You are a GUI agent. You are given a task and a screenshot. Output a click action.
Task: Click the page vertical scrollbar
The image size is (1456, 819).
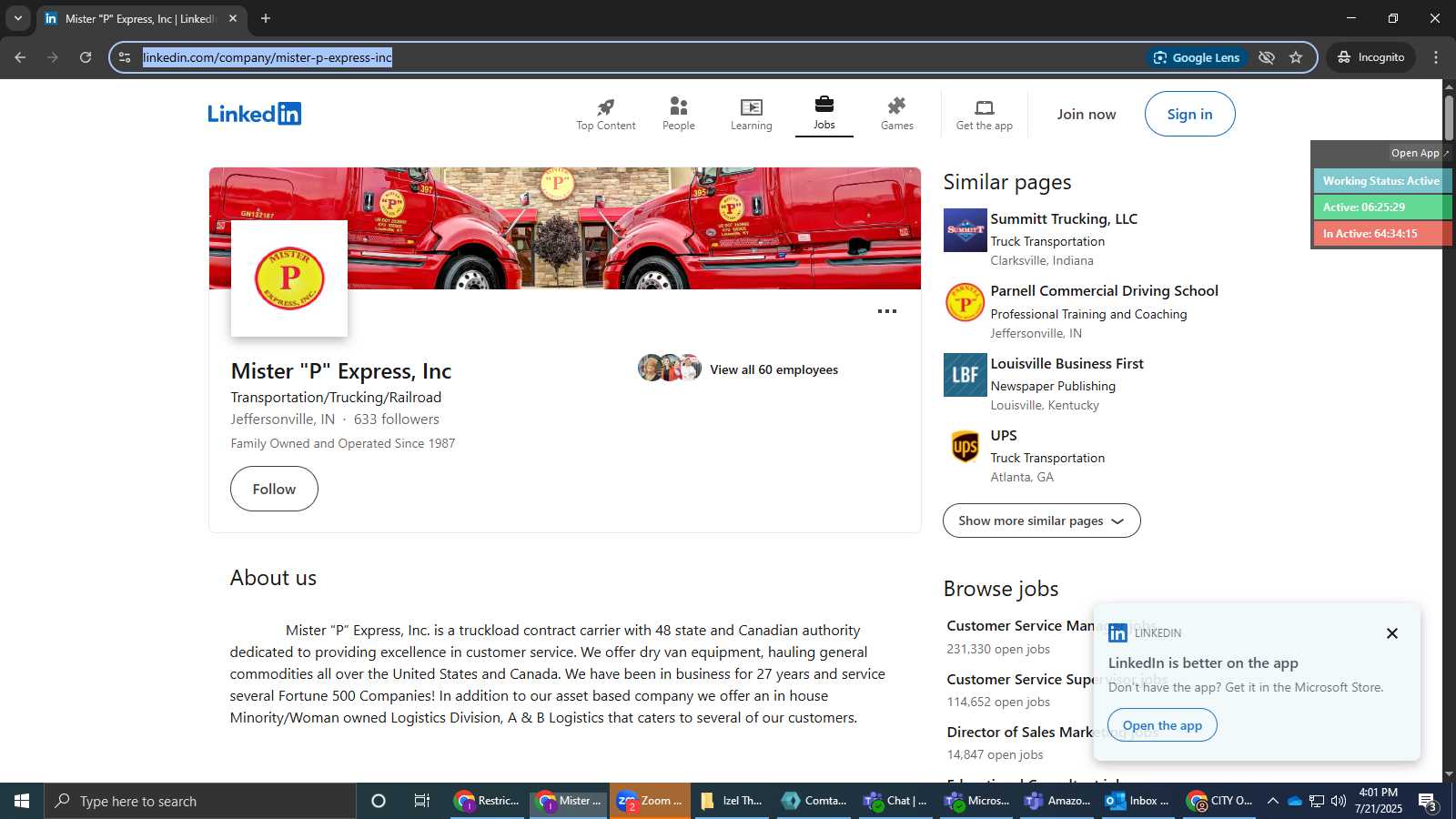(x=1450, y=118)
